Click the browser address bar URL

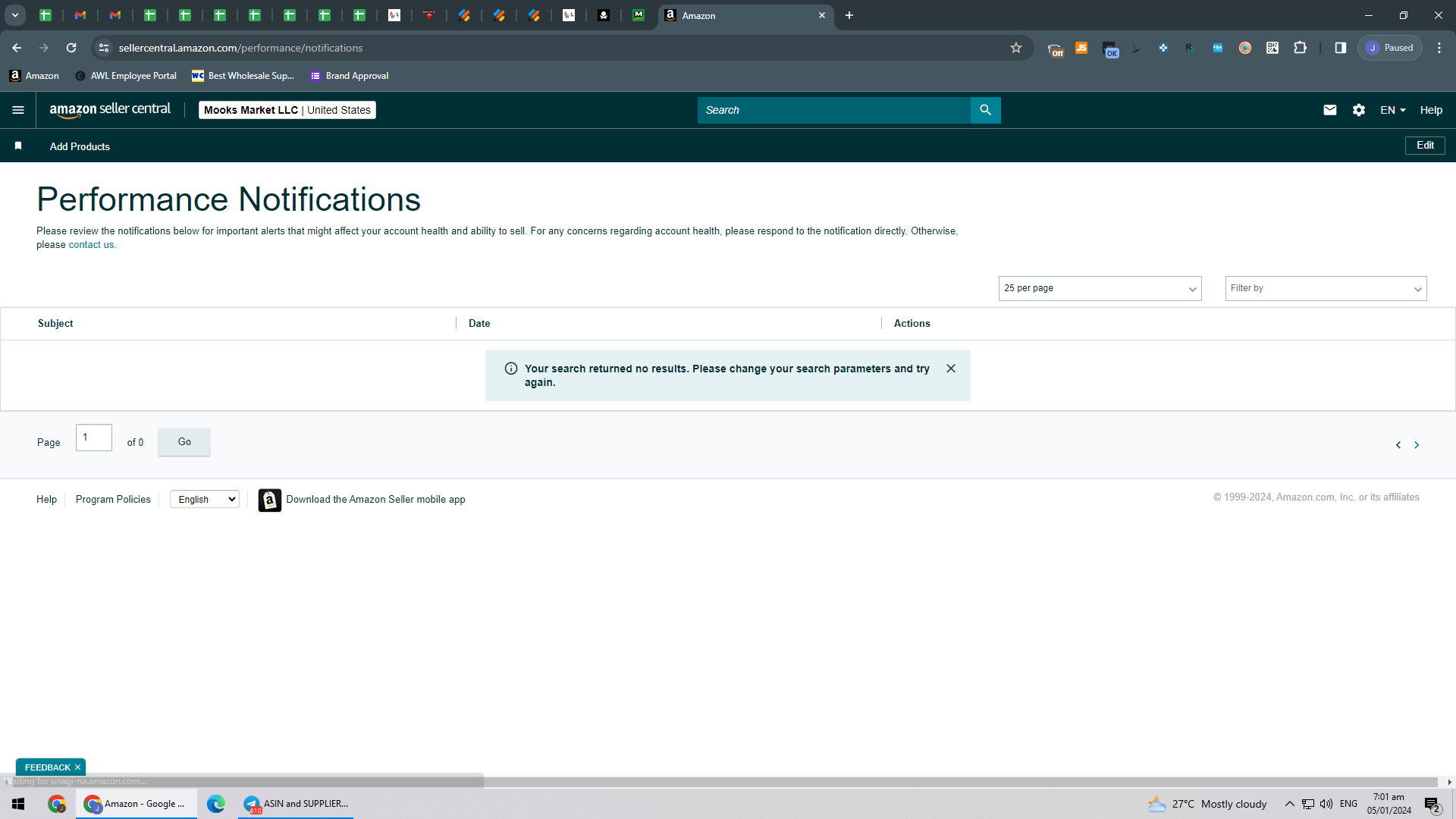tap(240, 48)
